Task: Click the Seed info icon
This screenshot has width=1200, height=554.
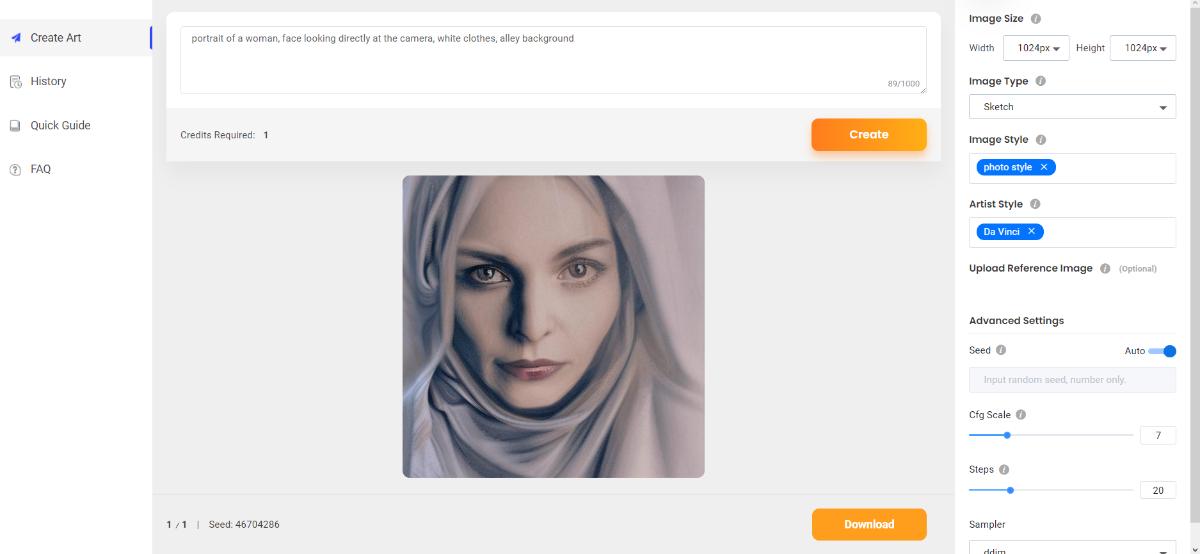Action: coord(1001,350)
